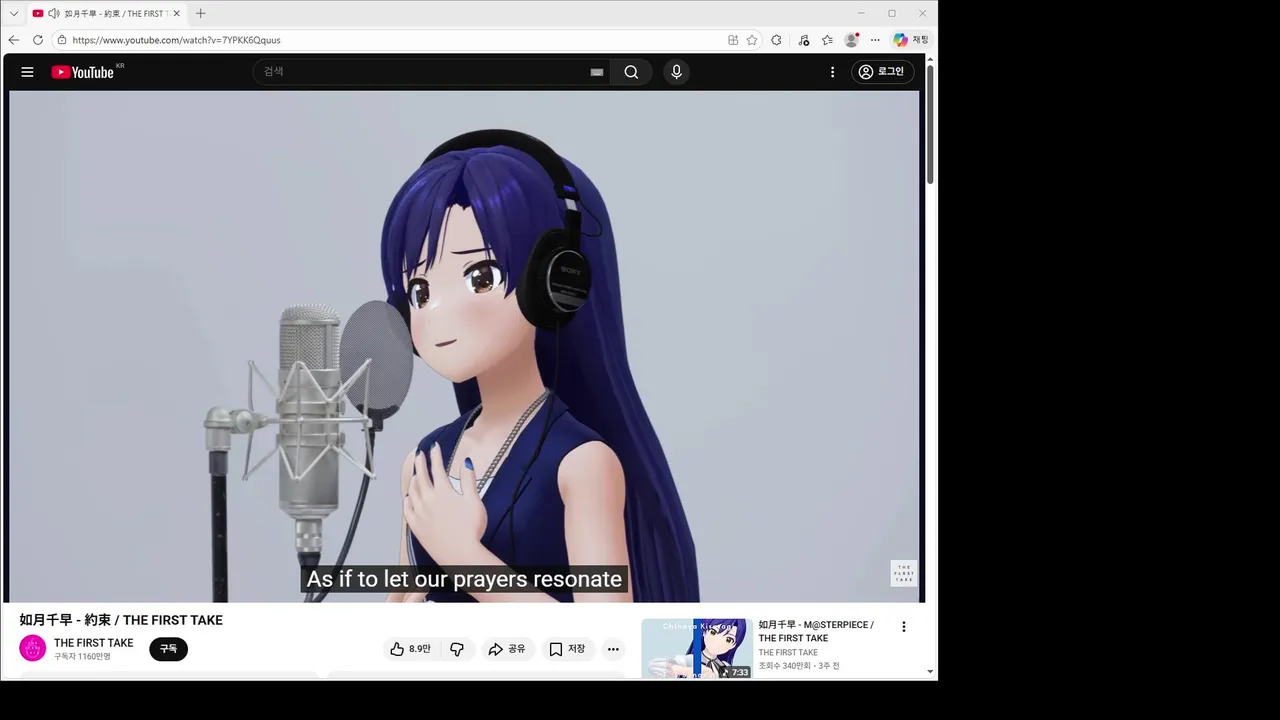Viewport: 1280px width, 720px height.
Task: Open more actions ellipsis under video
Action: tap(613, 649)
